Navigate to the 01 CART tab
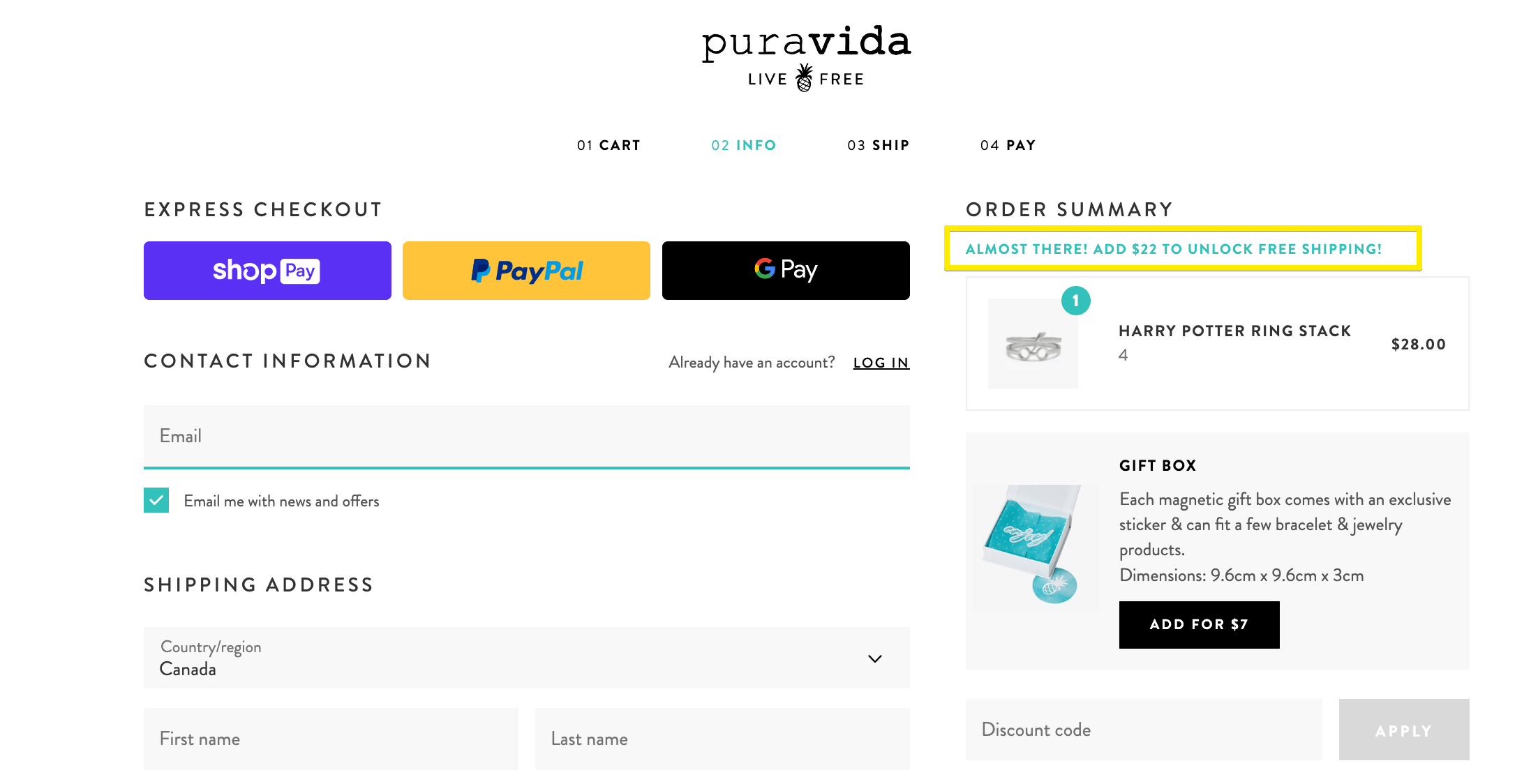Viewport: 1538px width, 784px height. (x=610, y=144)
